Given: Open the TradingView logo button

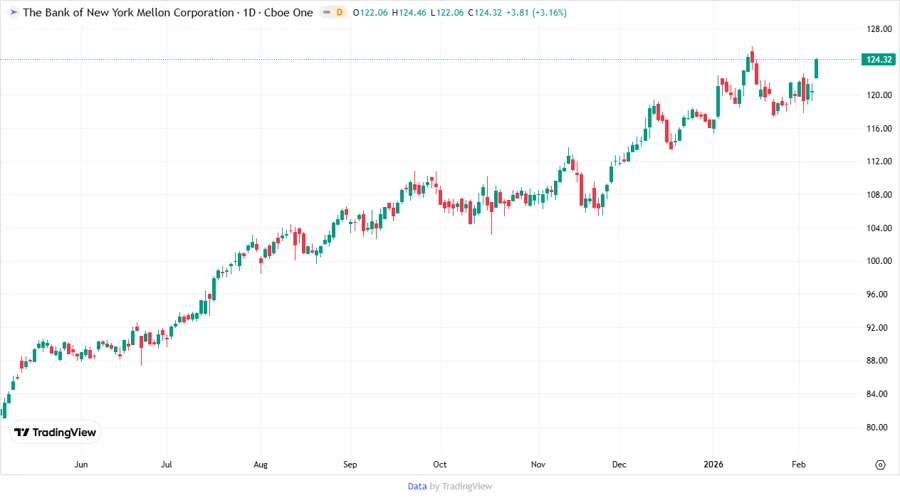Looking at the screenshot, I should [56, 432].
